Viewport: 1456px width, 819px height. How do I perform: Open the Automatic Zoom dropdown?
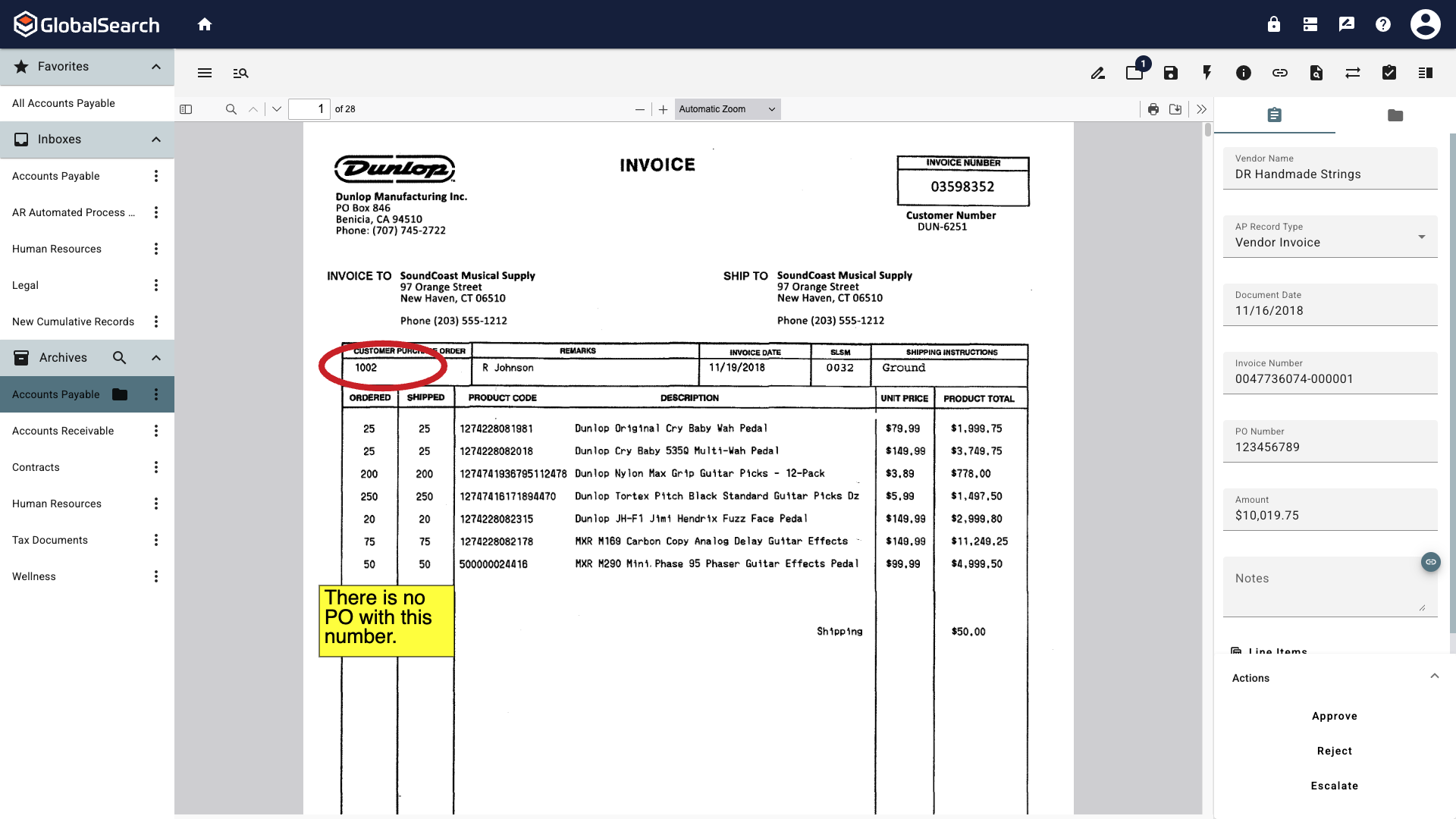(x=727, y=109)
